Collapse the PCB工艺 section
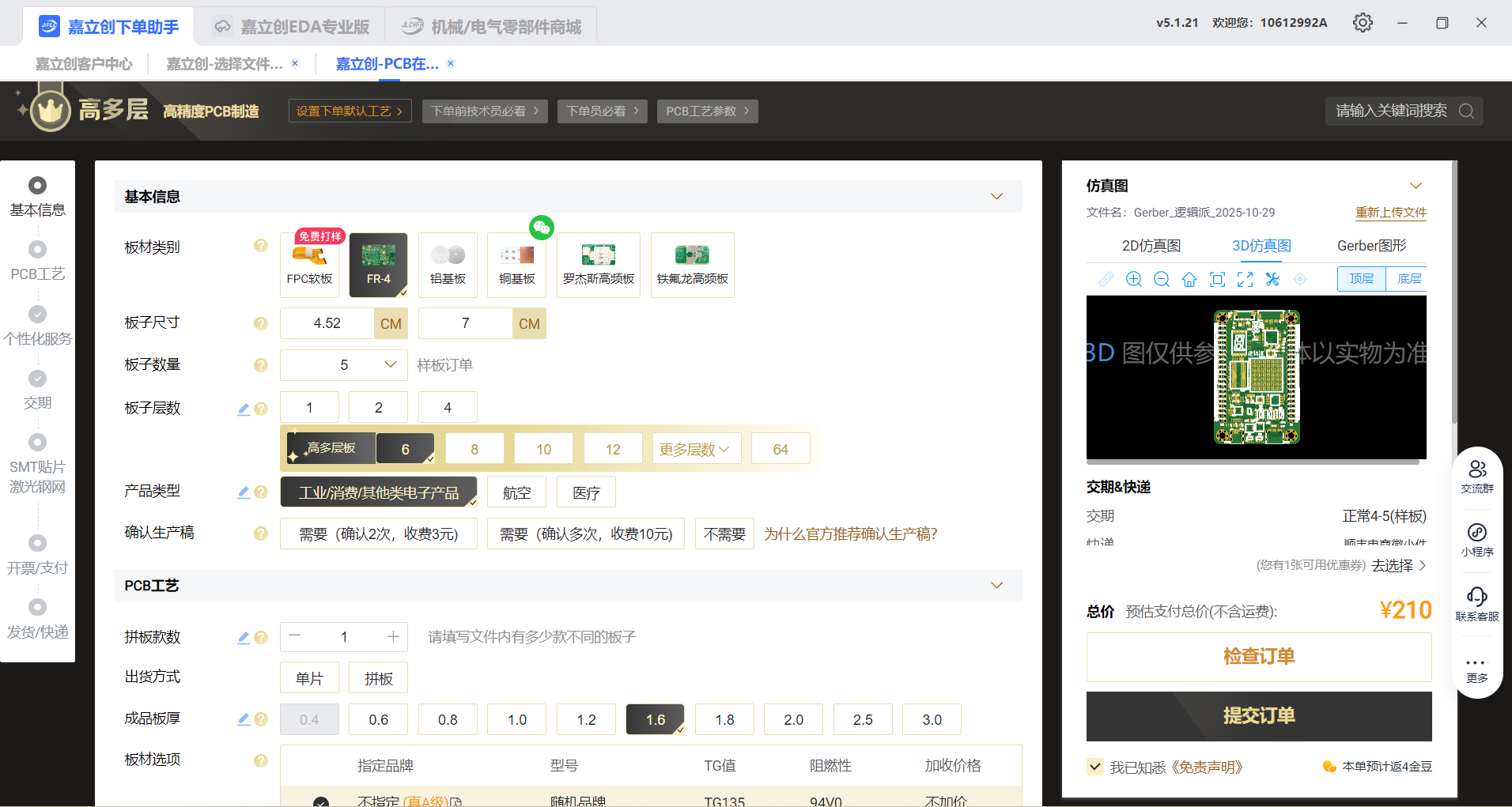1512x807 pixels. pyautogui.click(x=997, y=586)
